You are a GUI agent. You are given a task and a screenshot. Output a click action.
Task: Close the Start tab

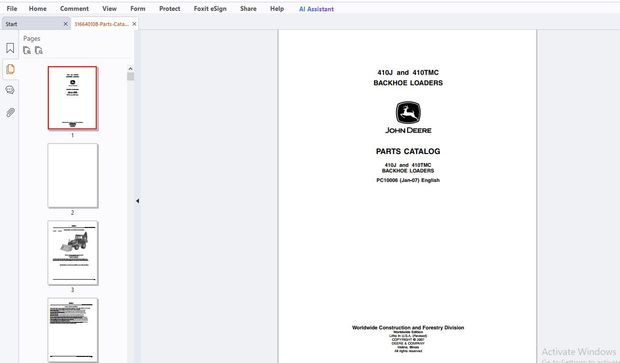pos(66,24)
